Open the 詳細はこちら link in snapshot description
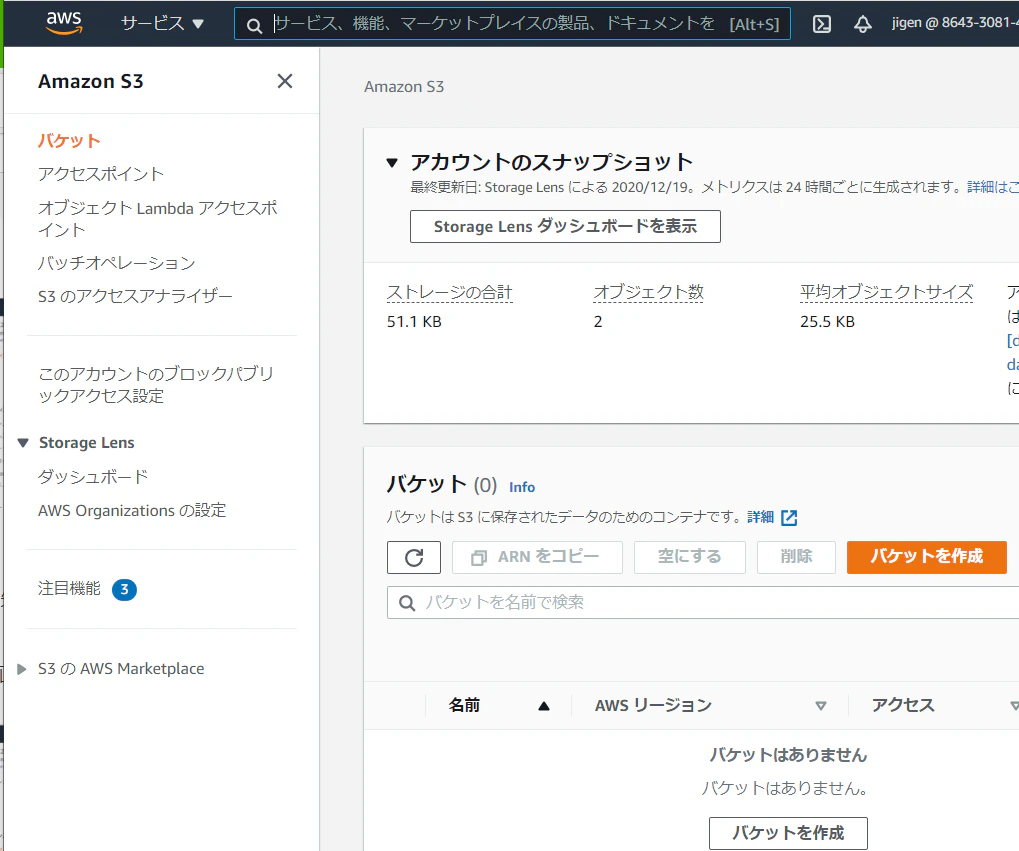 (992, 187)
